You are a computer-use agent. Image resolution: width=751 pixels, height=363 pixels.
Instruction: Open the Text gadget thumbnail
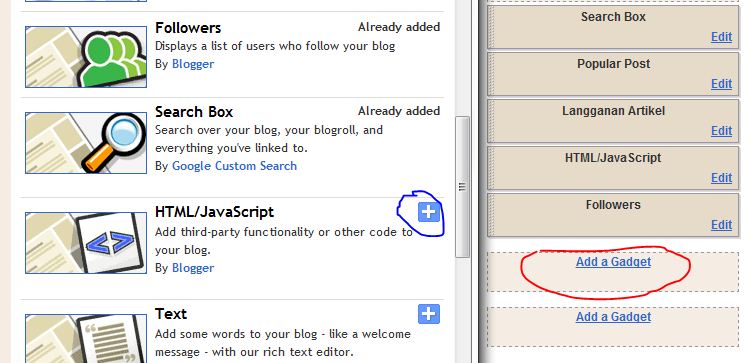coord(86,338)
